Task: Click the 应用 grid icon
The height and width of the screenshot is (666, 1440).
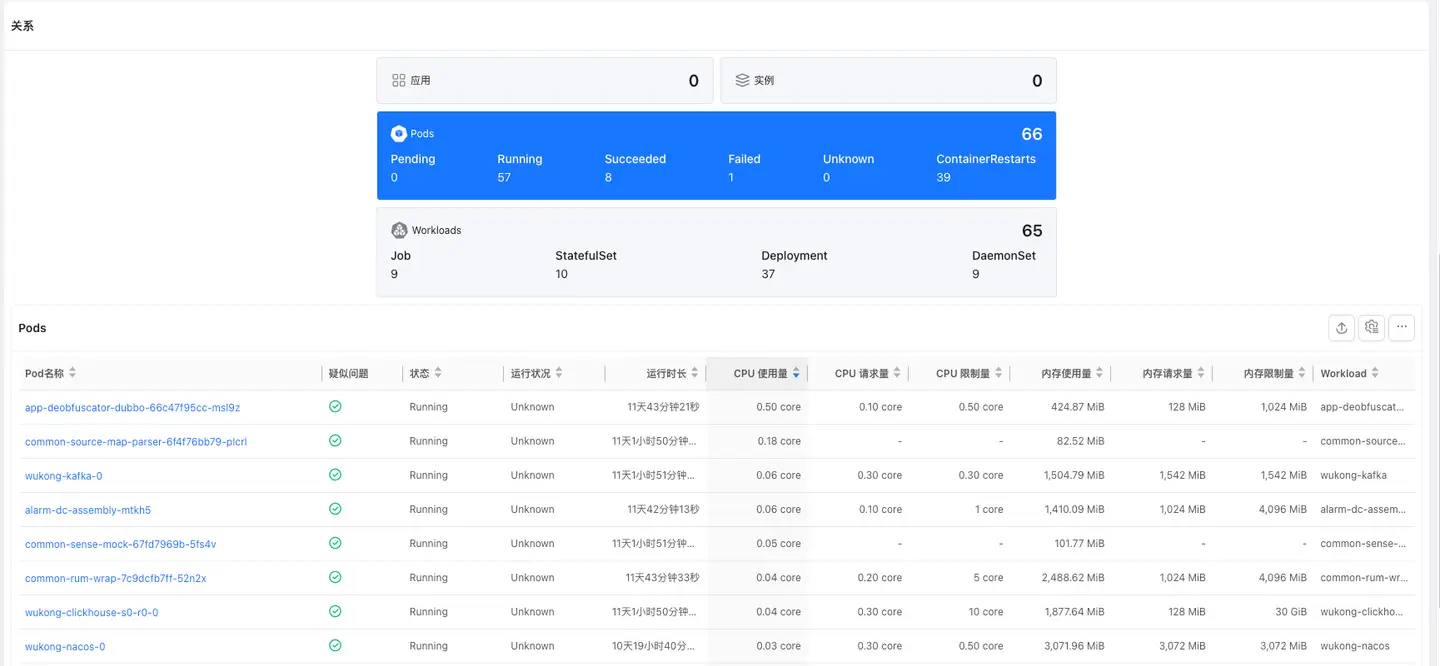Action: point(398,80)
